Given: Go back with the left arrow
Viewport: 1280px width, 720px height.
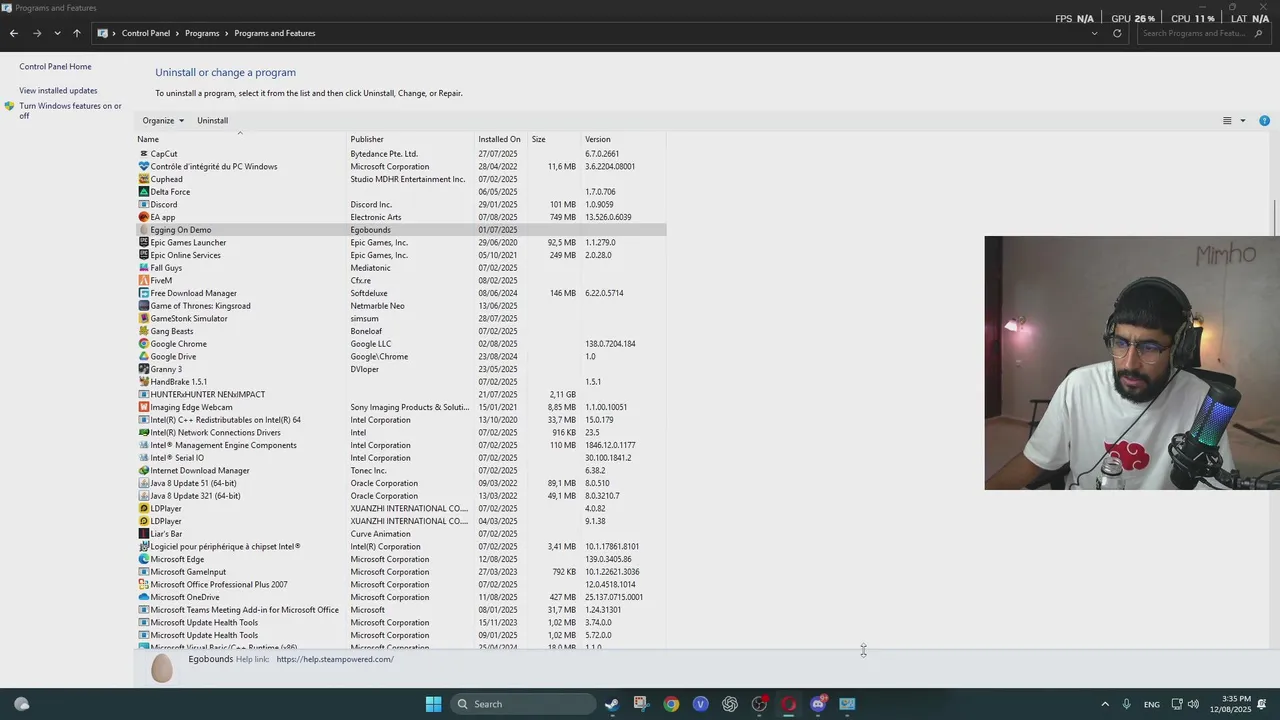Looking at the screenshot, I should tap(14, 33).
